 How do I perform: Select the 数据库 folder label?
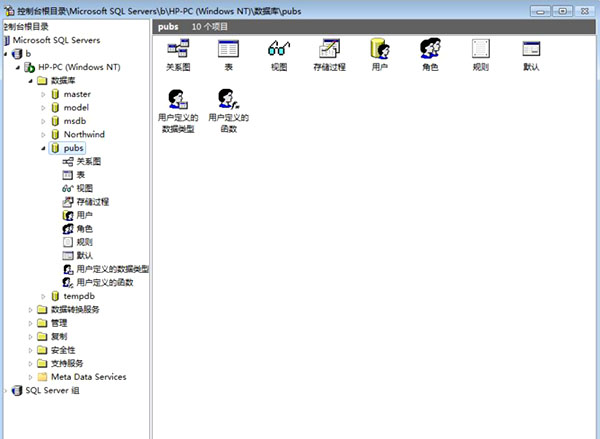63,81
